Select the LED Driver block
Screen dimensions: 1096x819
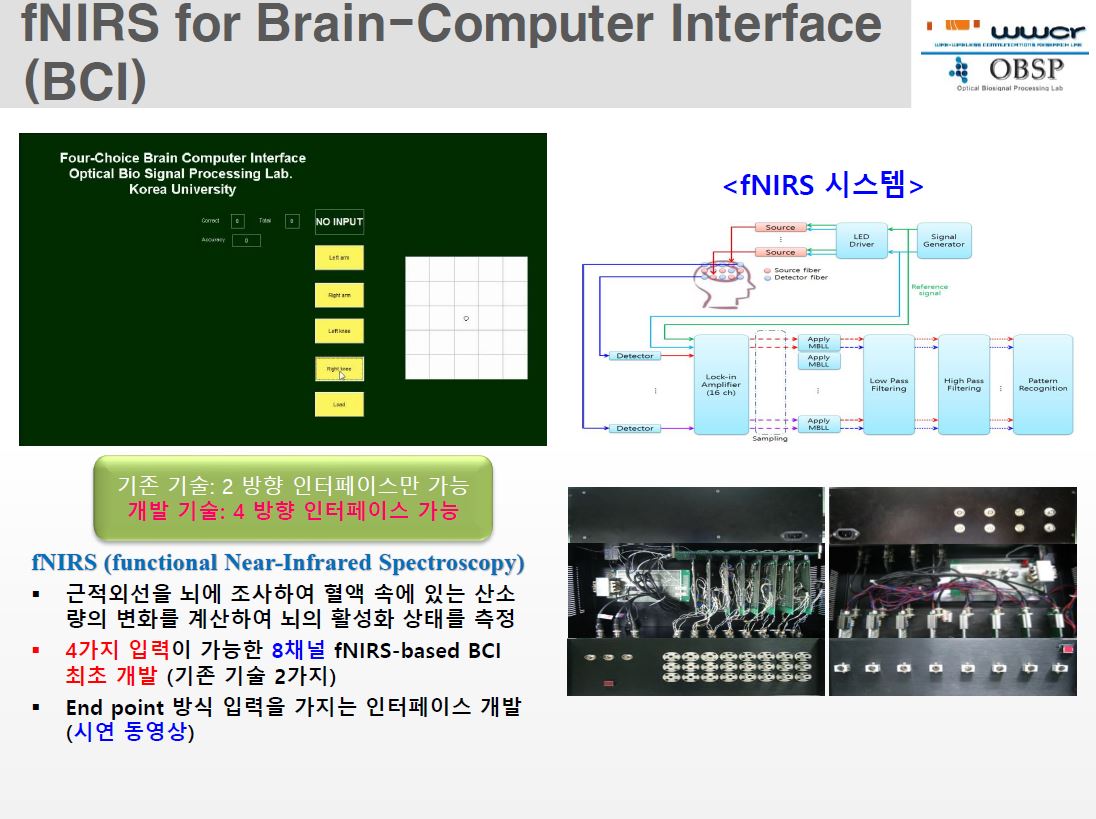(x=861, y=241)
